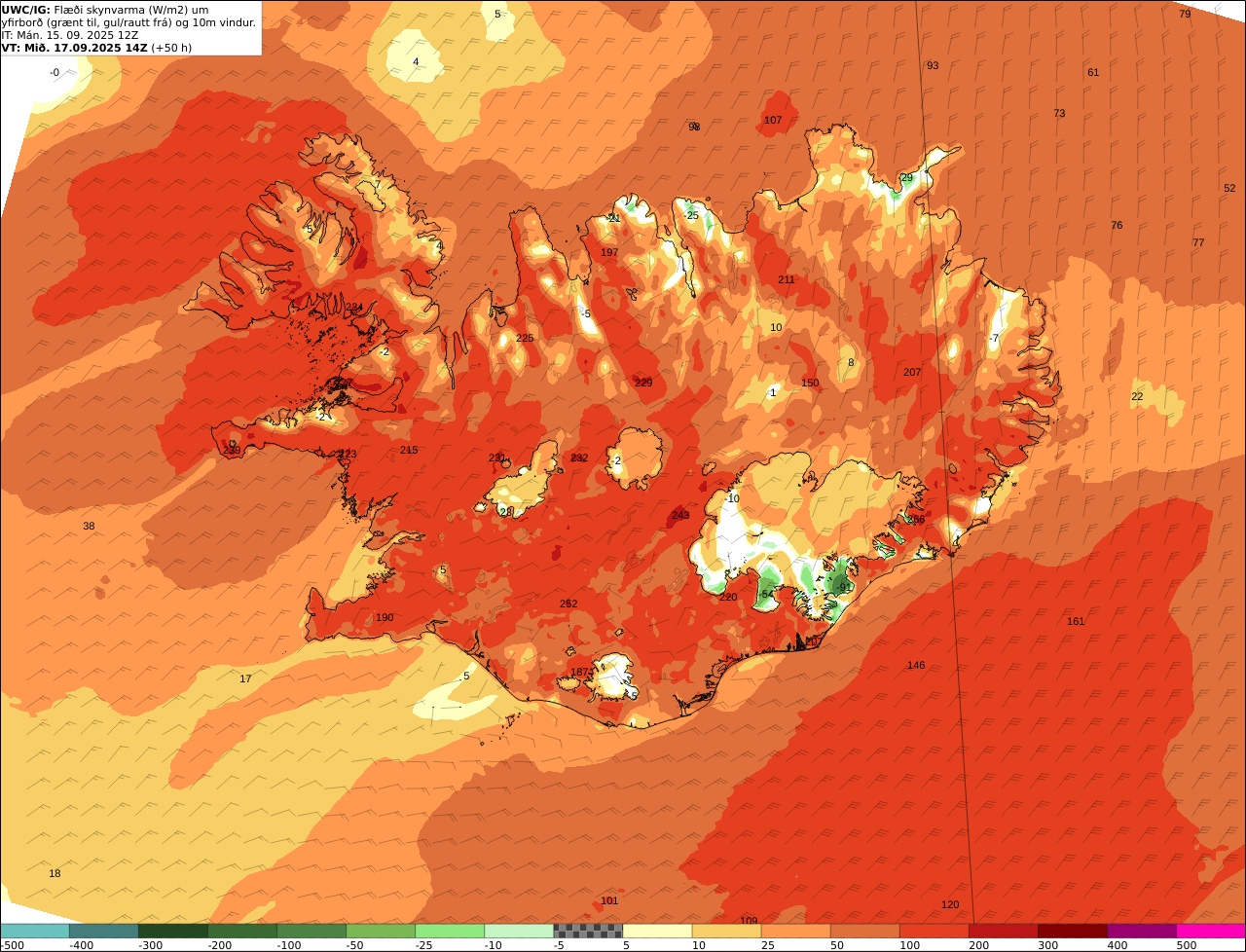This screenshot has width=1246, height=952.
Task: Click the light green legend swatch for -25 to -10
Action: click(450, 932)
